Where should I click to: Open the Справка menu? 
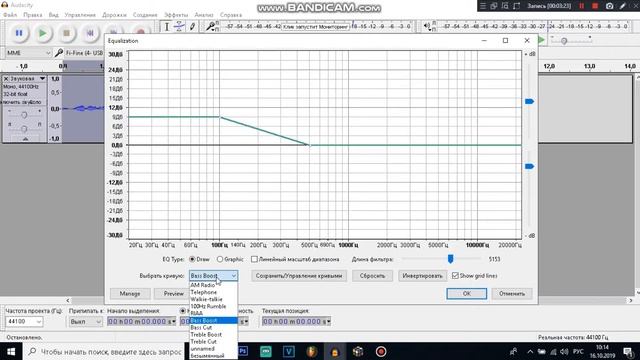coord(231,15)
